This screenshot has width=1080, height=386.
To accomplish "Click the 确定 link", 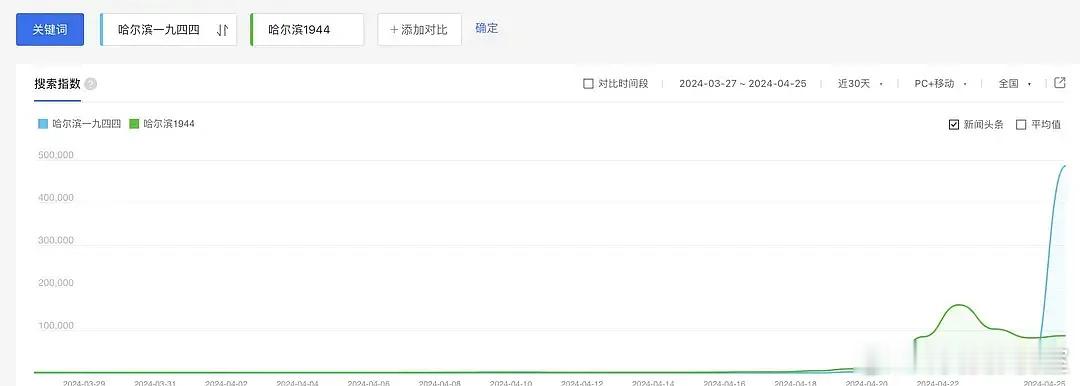I will click(487, 28).
